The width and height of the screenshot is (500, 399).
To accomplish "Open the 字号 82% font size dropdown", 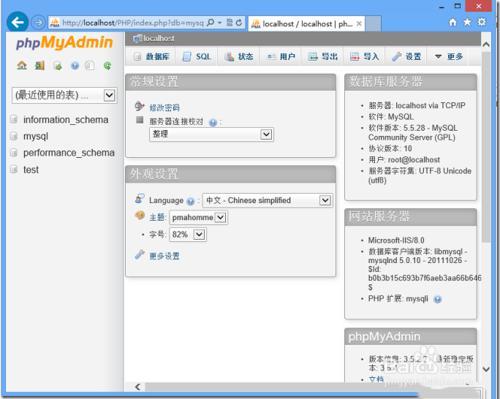I will pos(188,234).
